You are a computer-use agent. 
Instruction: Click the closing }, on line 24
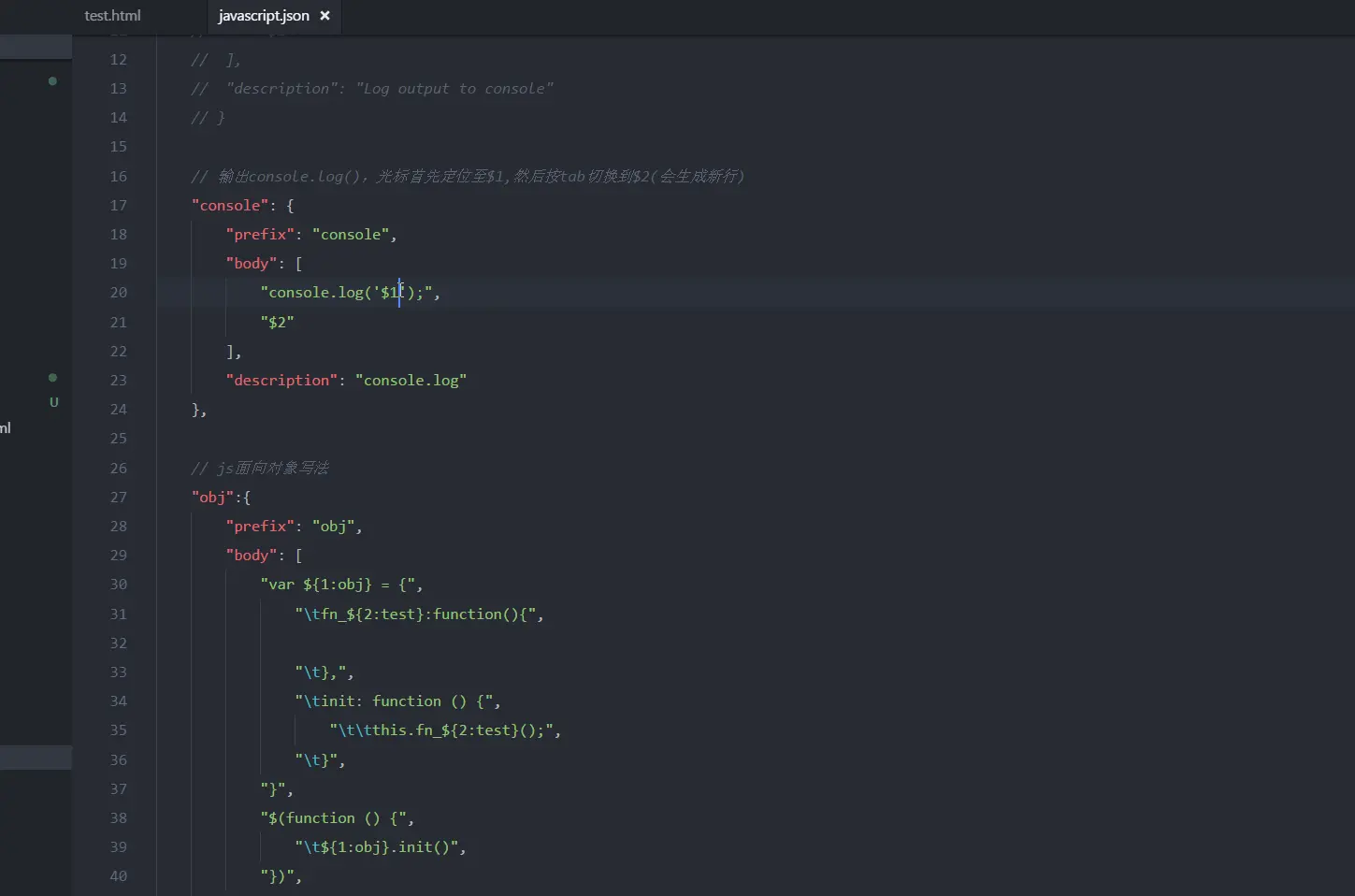[x=199, y=410]
